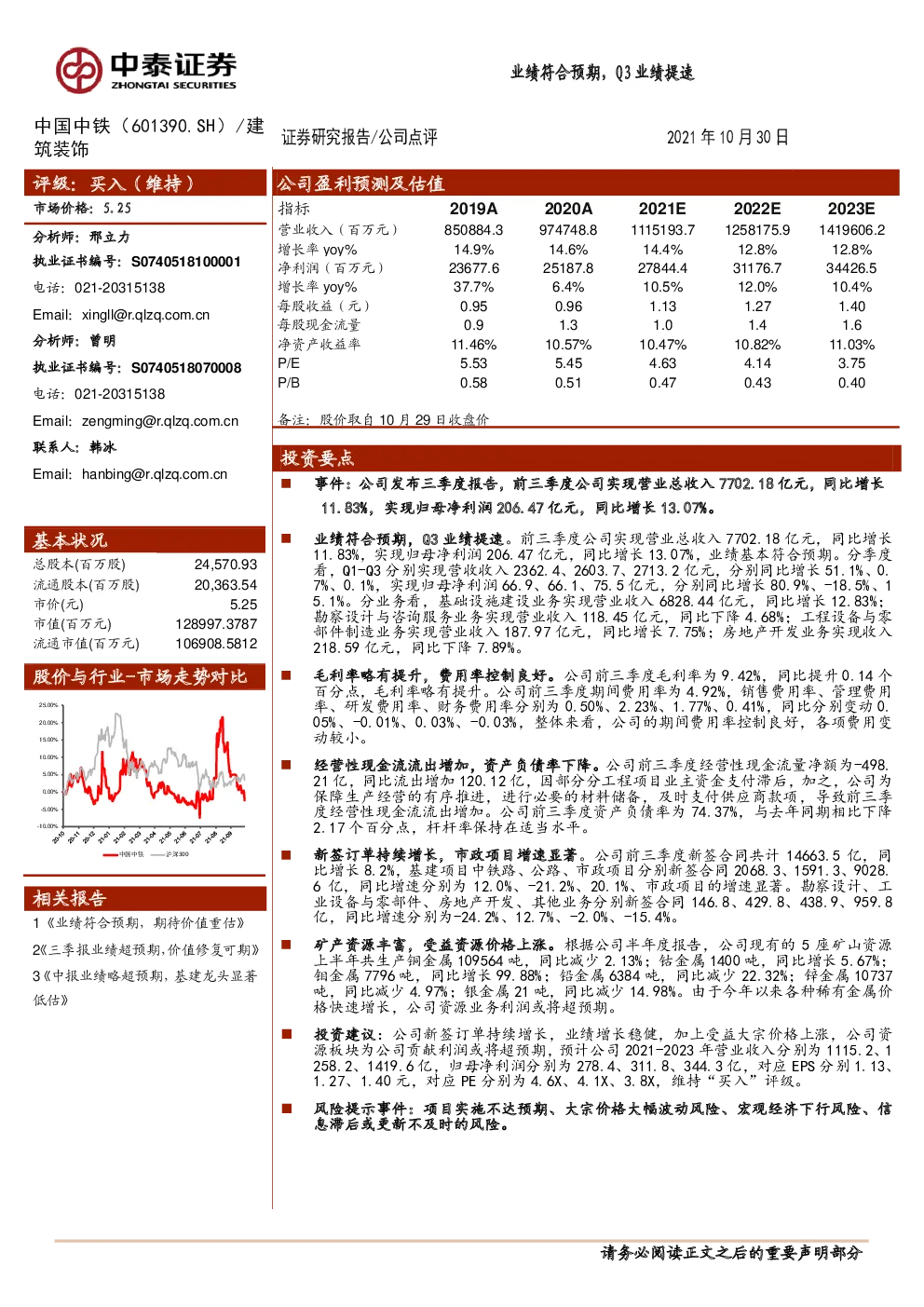Click the P/E row label
924x1307 pixels.
(x=289, y=363)
